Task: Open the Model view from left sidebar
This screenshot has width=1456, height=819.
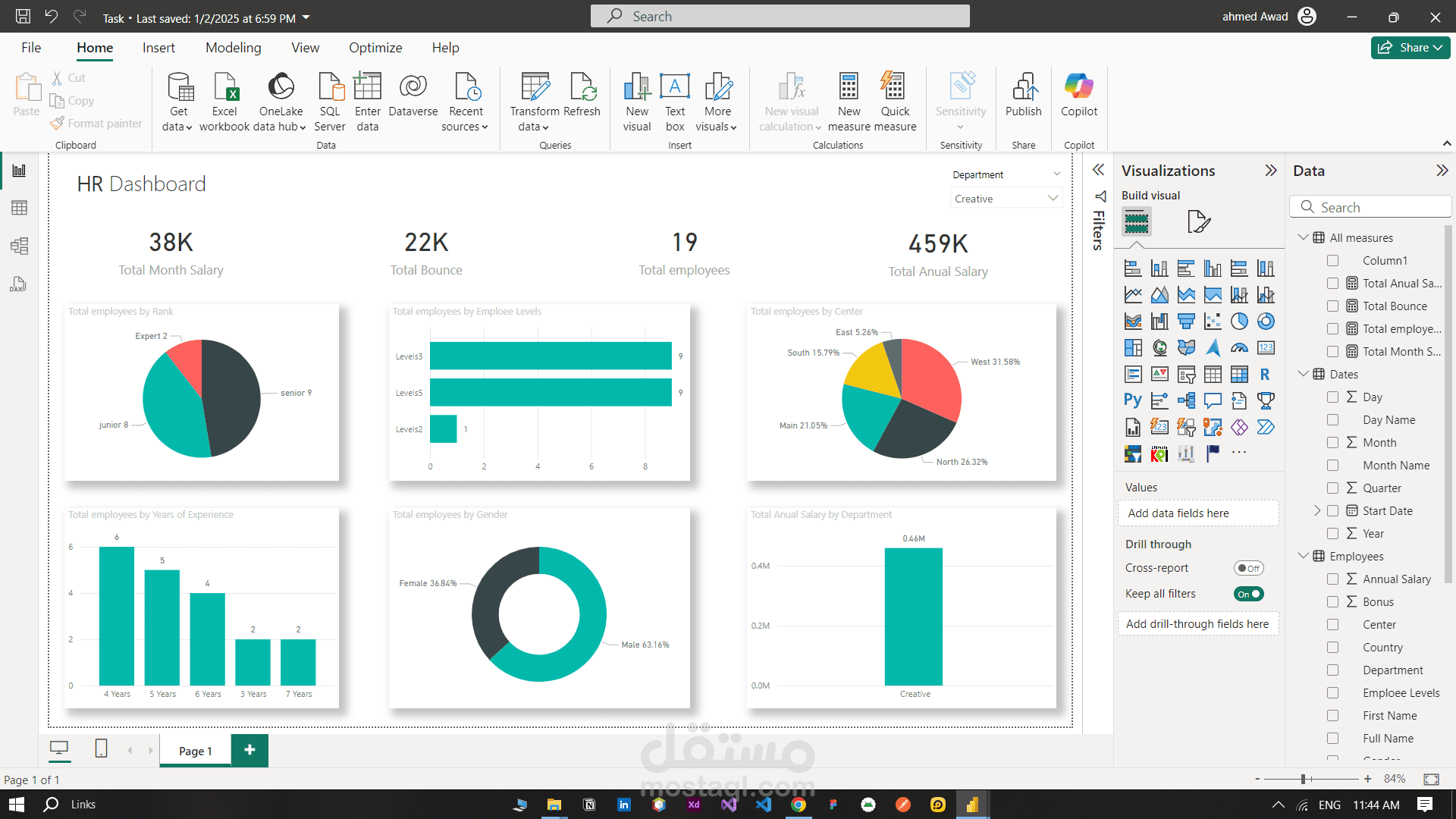Action: [x=20, y=246]
